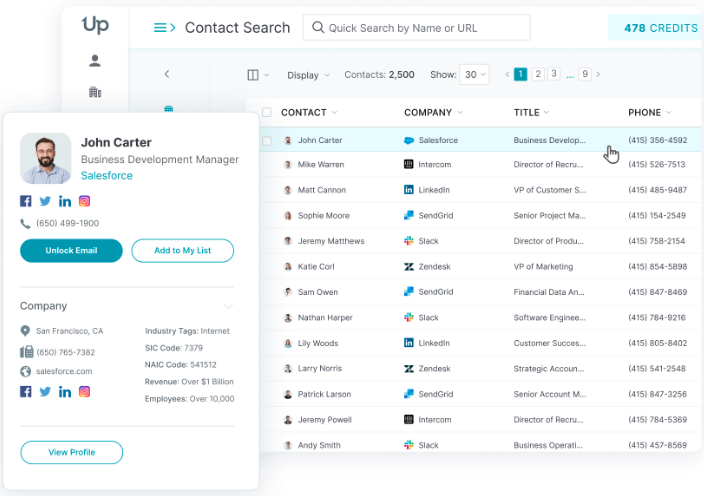This screenshot has width=704, height=496.
Task: Open the company Twitter icon in the Company section
Action: (x=45, y=391)
